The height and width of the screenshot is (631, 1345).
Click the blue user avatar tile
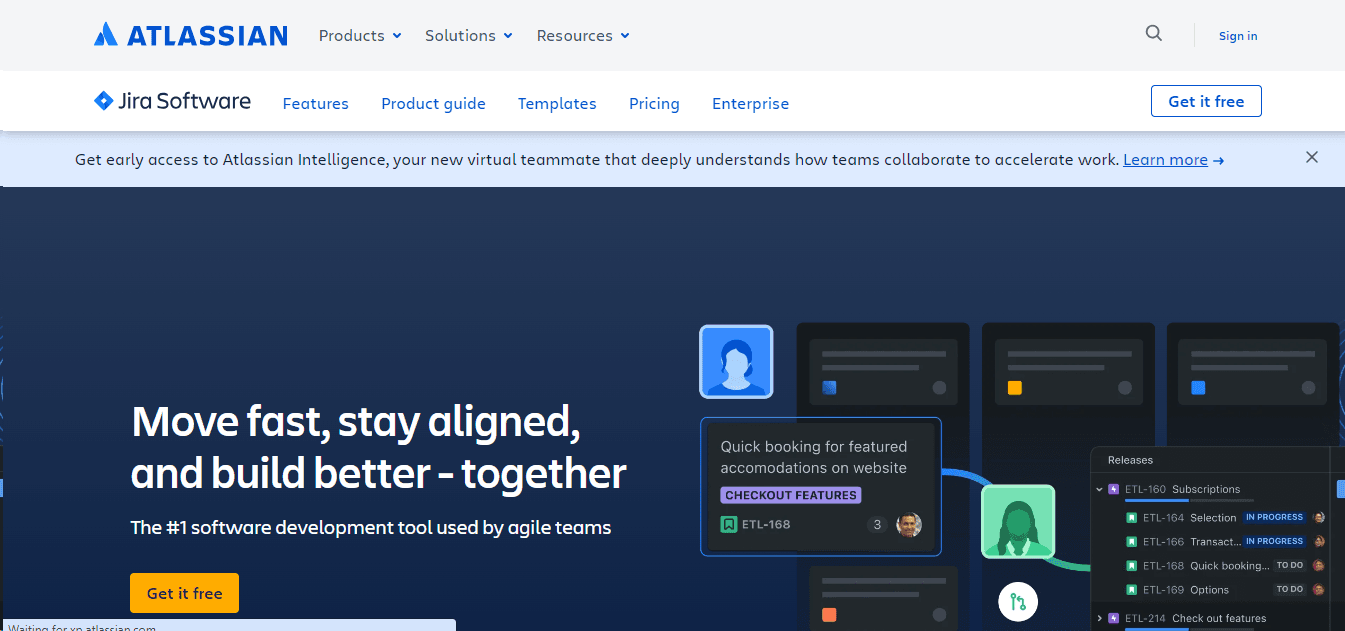click(x=736, y=361)
